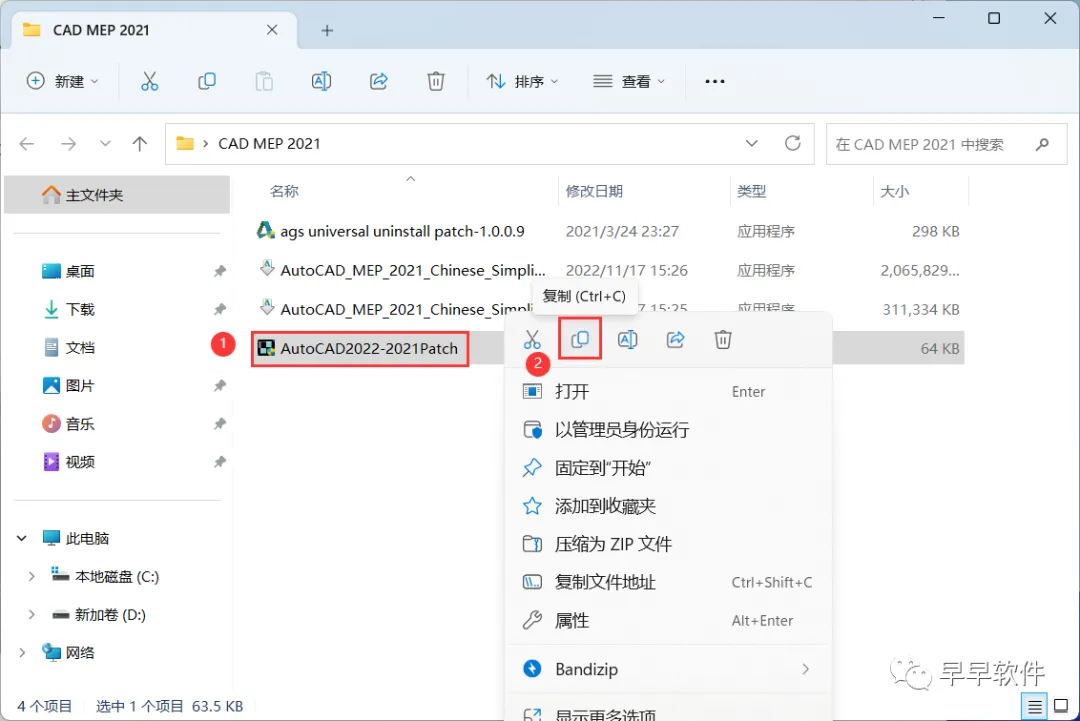Open recent locations dropdown chevron
This screenshot has height=721, width=1080.
pyautogui.click(x=105, y=144)
